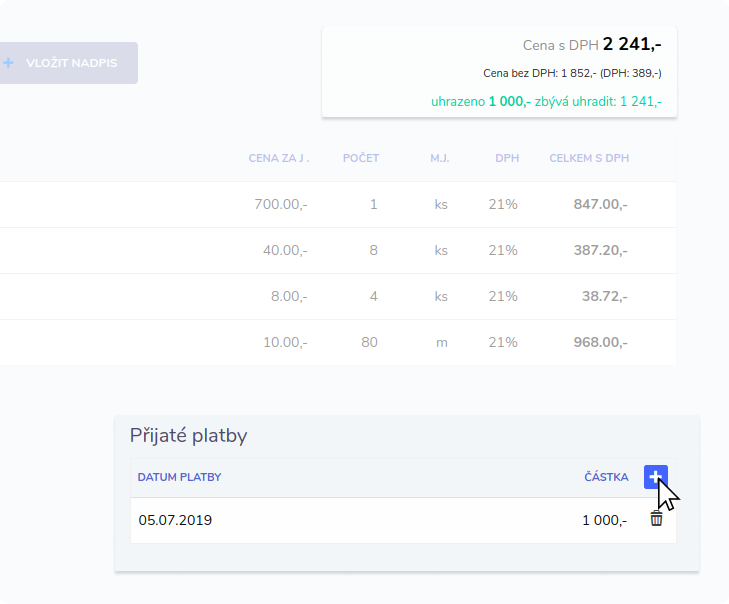Select the POČET column header
The height and width of the screenshot is (604, 729).
tap(361, 158)
